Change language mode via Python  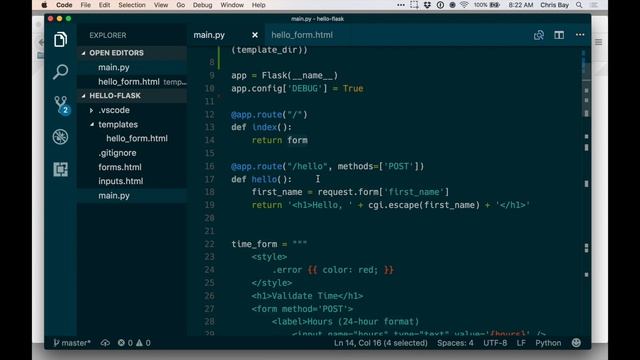(548, 343)
